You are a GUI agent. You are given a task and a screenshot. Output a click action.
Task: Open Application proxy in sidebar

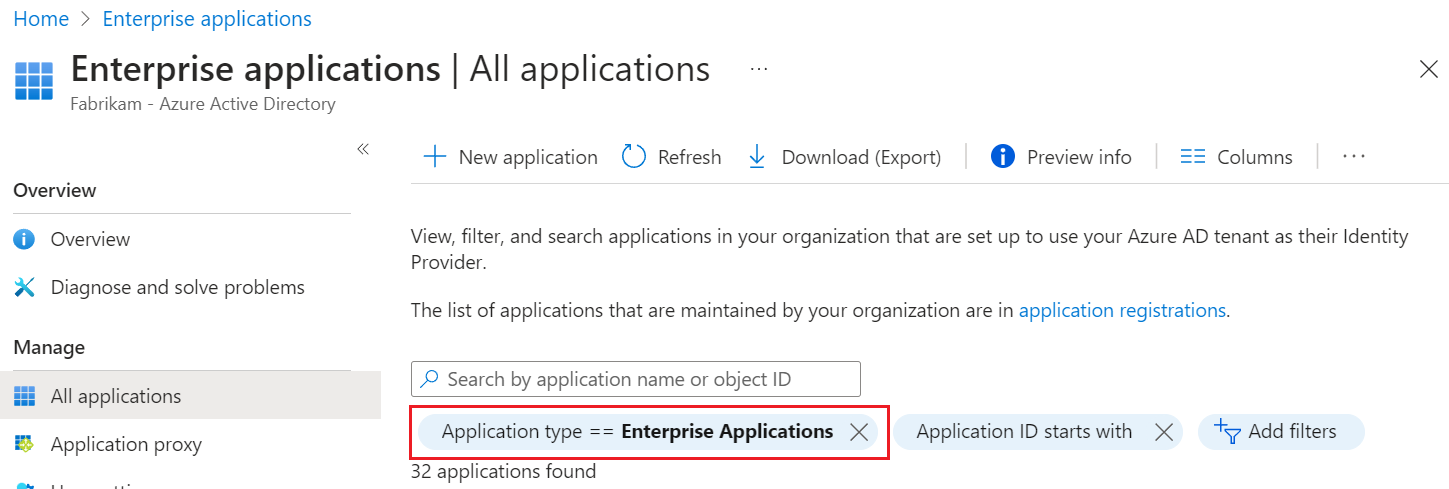[126, 444]
